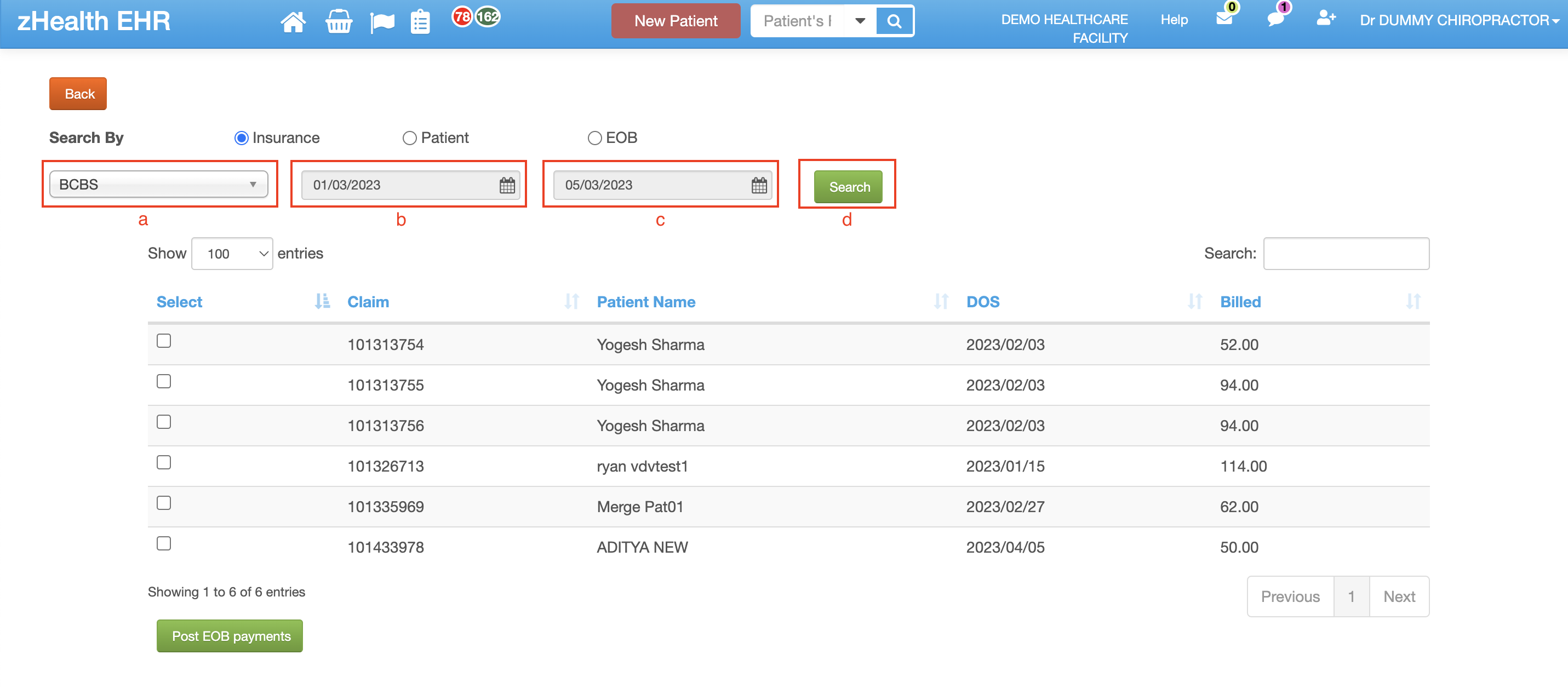
Task: Go to the zHealth EHR logo home
Action: (x=94, y=21)
